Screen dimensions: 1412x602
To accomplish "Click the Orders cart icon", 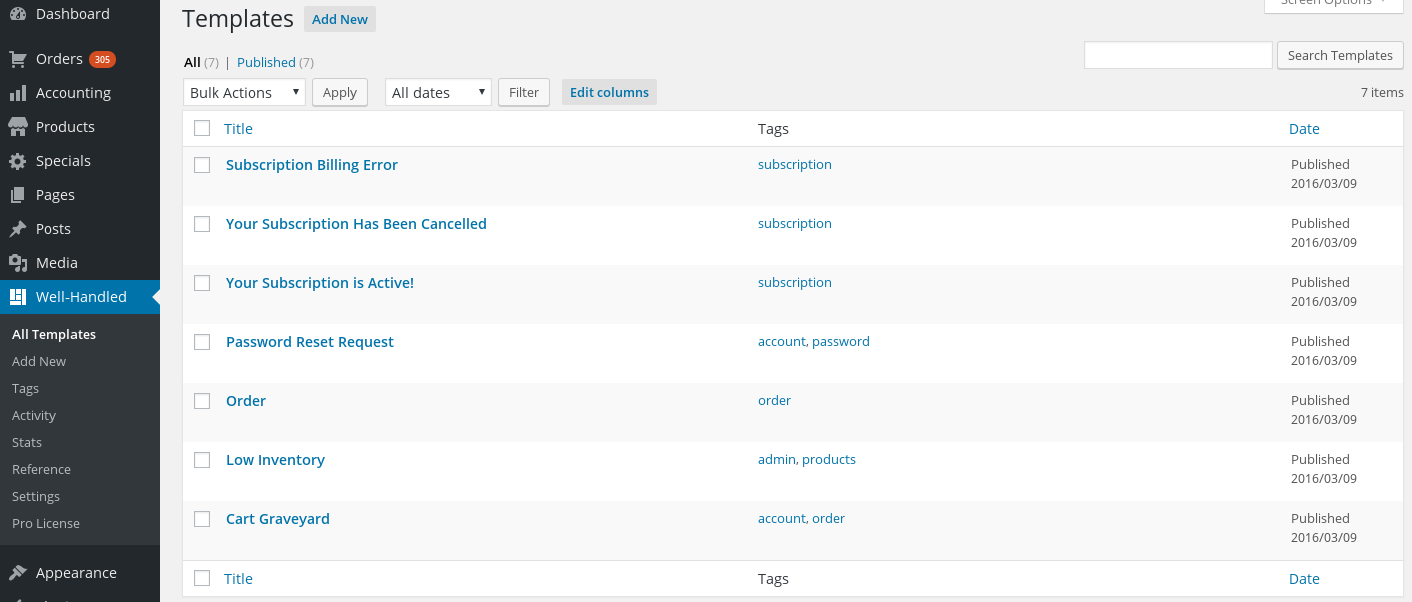I will point(18,59).
